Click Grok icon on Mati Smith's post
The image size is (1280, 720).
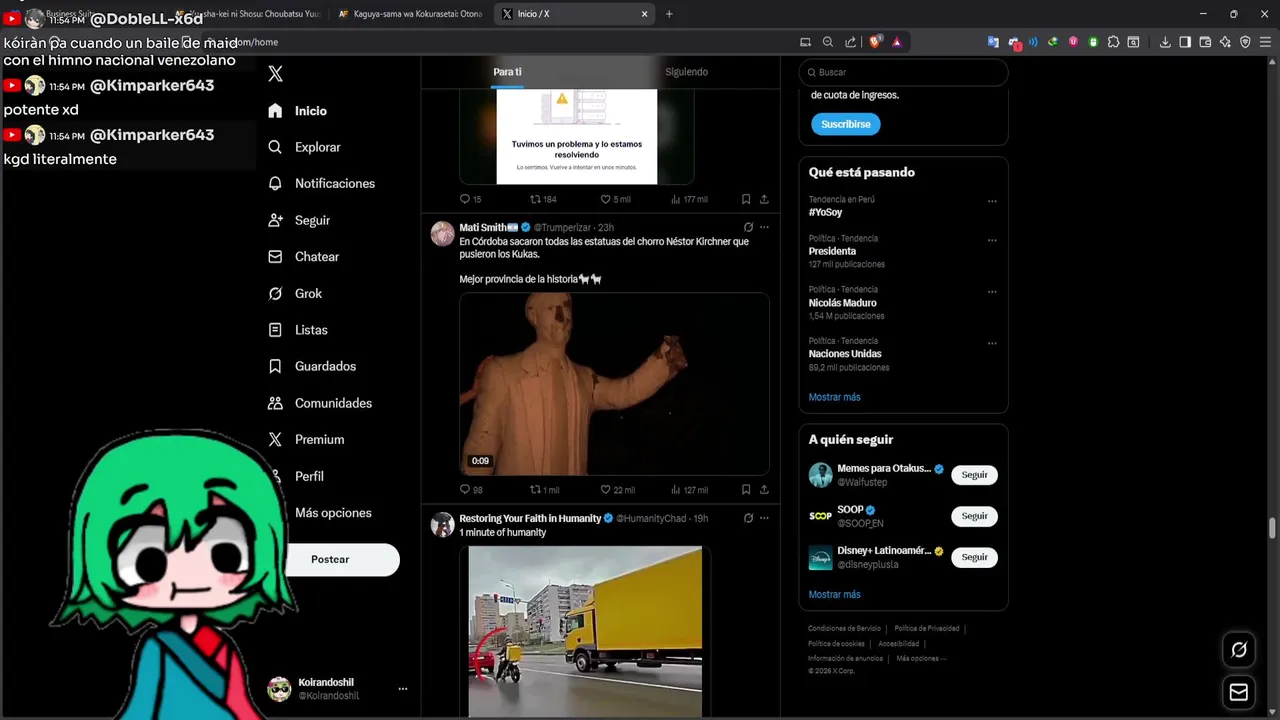748,227
